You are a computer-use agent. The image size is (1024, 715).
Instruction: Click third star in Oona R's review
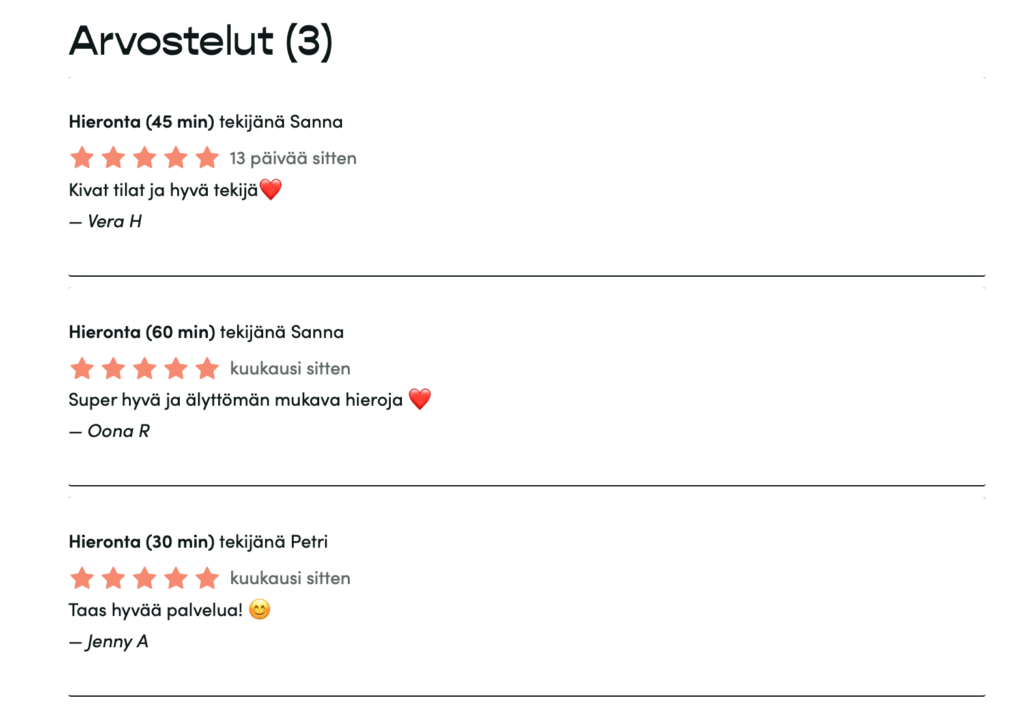(x=145, y=368)
